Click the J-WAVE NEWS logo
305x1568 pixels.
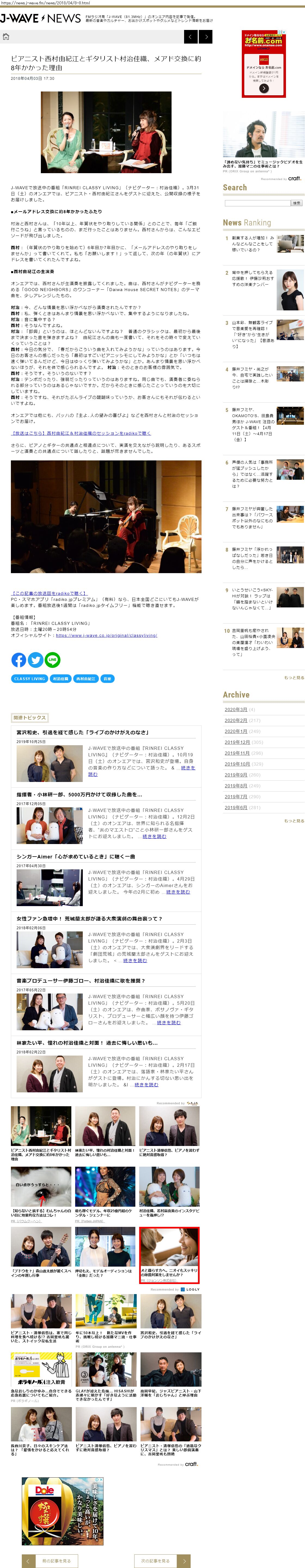pyautogui.click(x=40, y=18)
